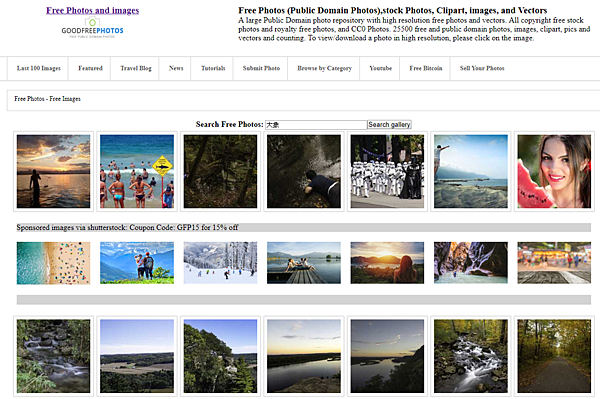Viewport: 600px width, 399px height.
Task: Open the Free Photos and images link
Action: tap(92, 10)
